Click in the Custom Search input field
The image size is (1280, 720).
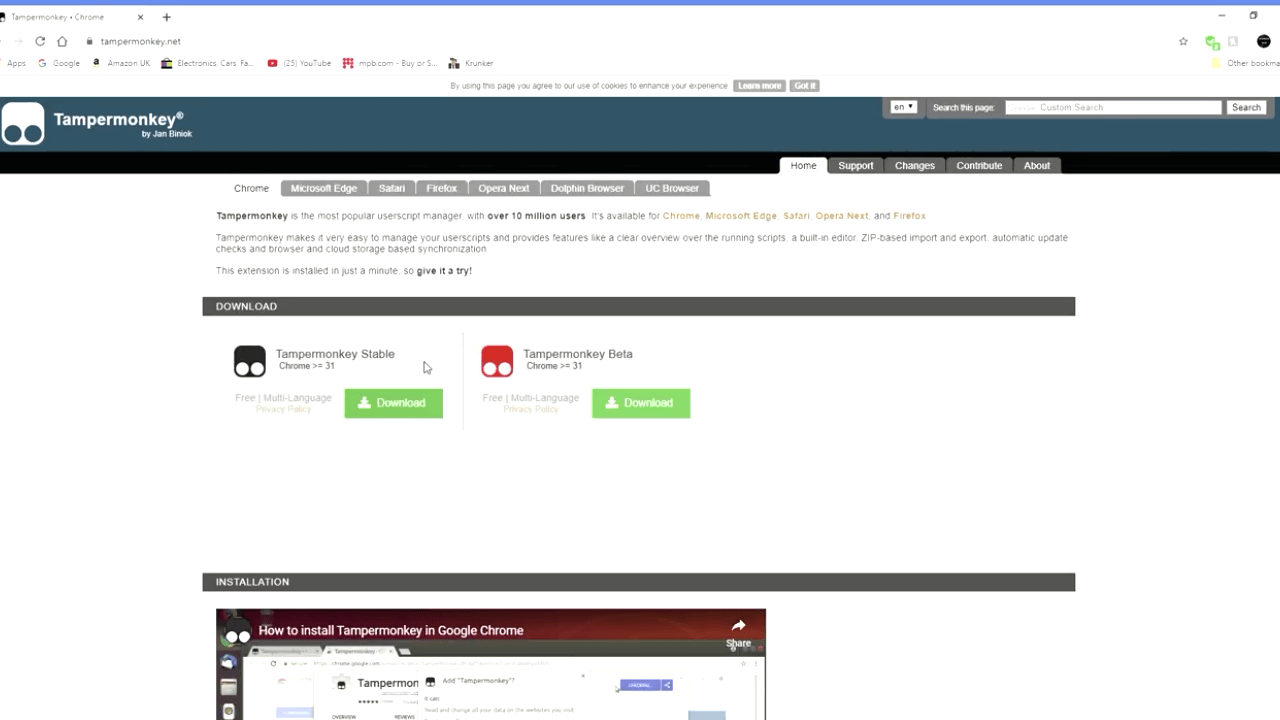click(x=1113, y=107)
